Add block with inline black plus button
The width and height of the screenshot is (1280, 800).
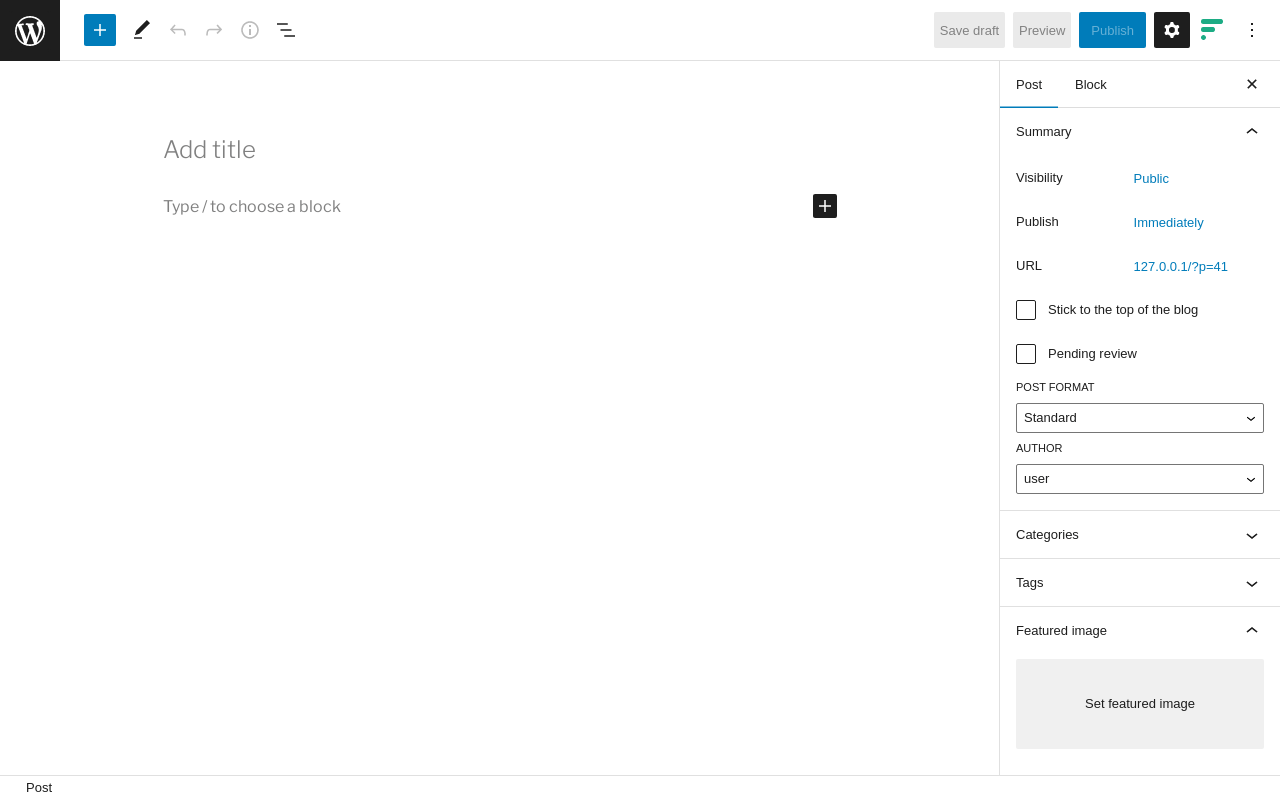click(825, 206)
